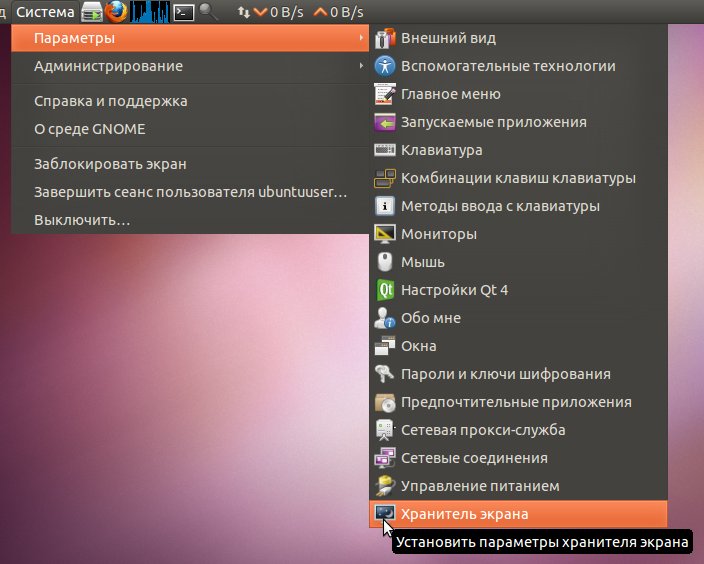Click the Комбинации клавиш клавиатуры icon
This screenshot has width=704, height=564.
coord(385,178)
